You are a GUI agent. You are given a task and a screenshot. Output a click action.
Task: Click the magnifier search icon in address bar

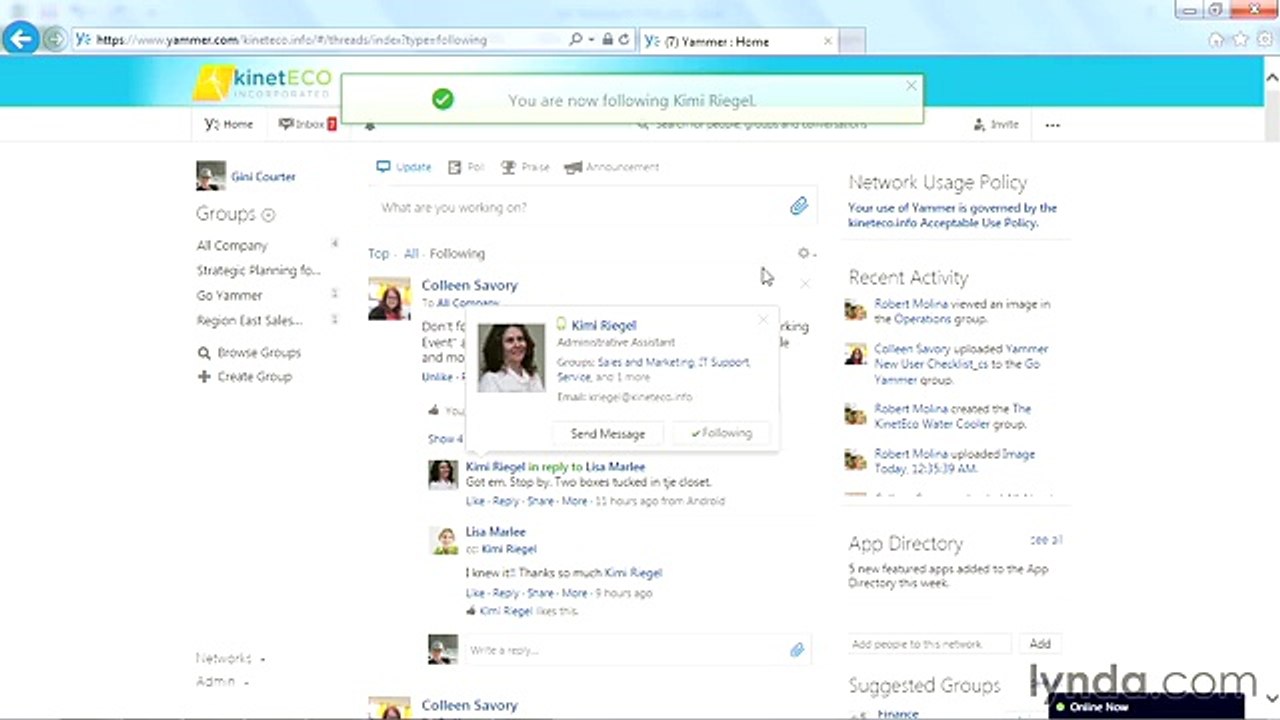tap(576, 40)
